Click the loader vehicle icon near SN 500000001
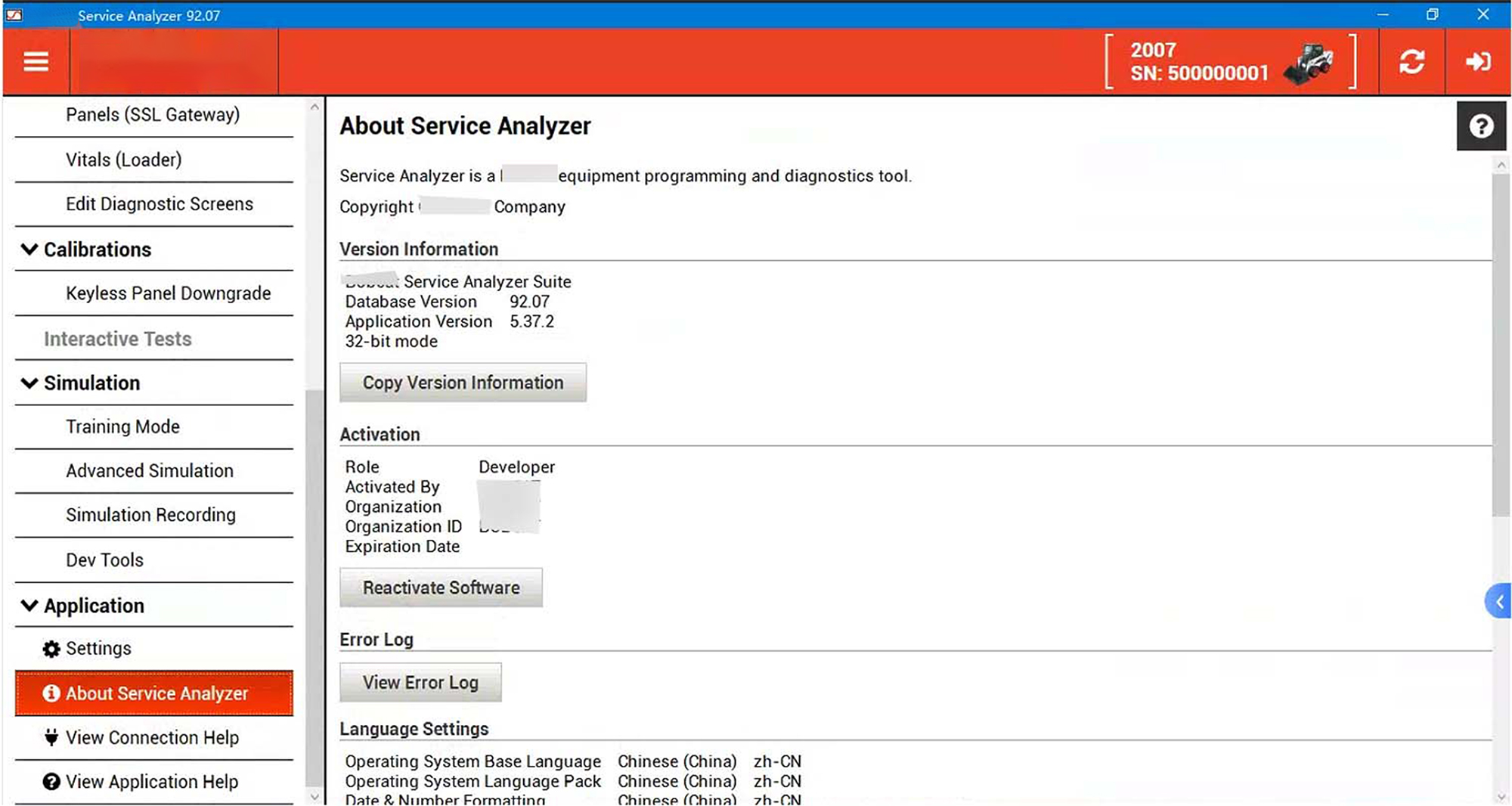 (x=1311, y=64)
